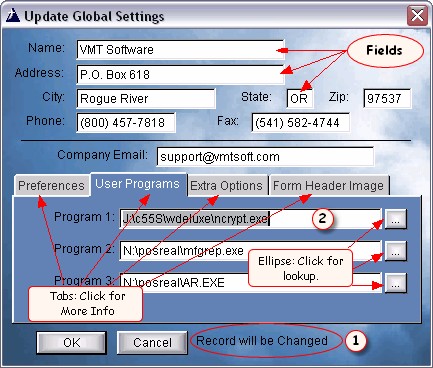Click the Company Email field
The image size is (433, 368).
[x=265, y=157]
